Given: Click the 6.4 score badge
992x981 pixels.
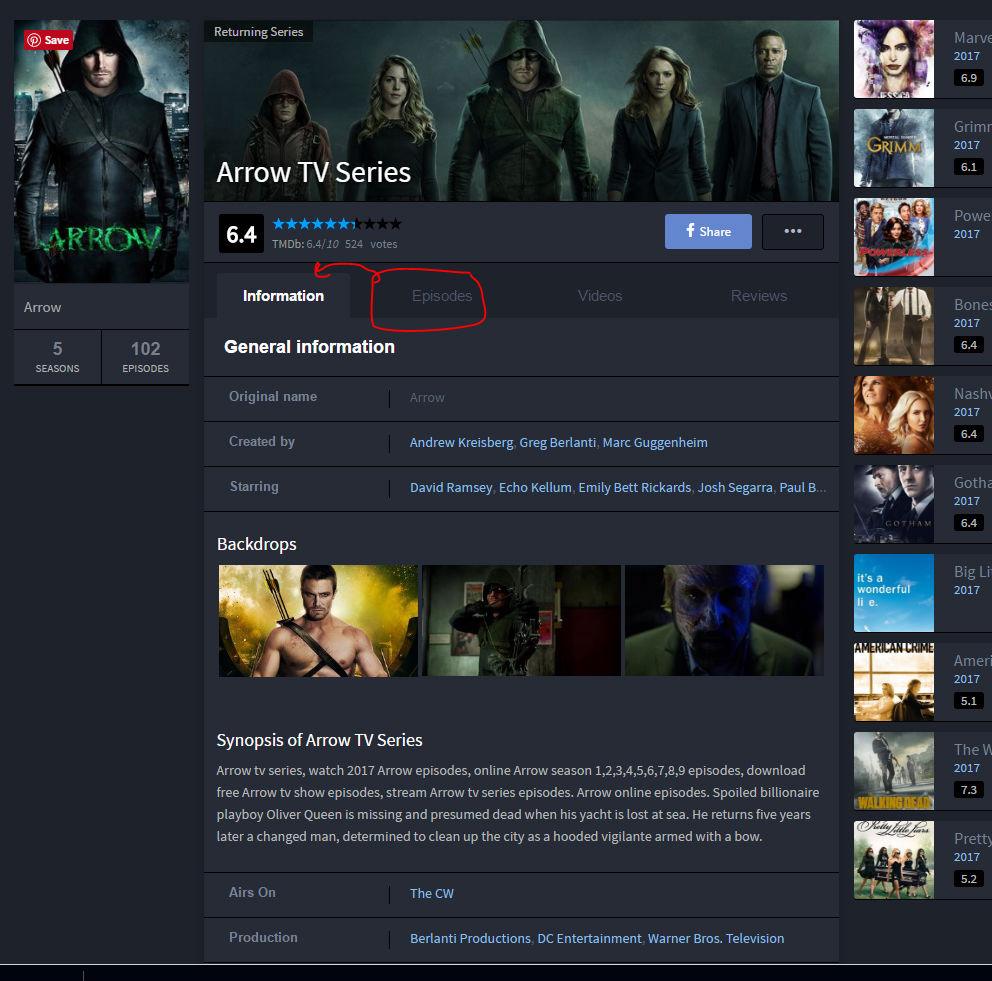Looking at the screenshot, I should 241,234.
